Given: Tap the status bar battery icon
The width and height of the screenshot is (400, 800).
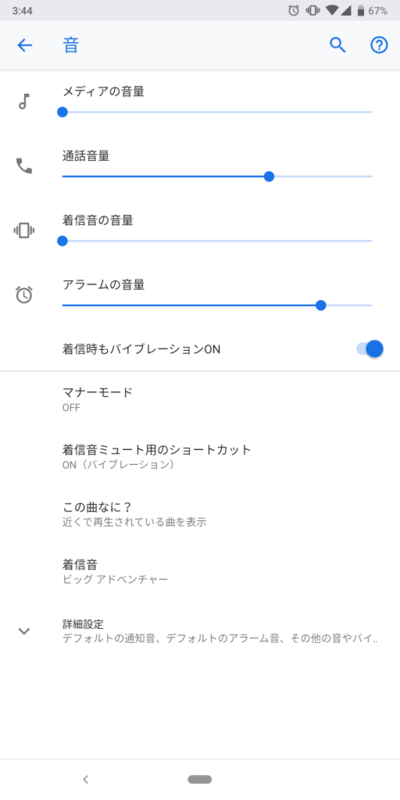Looking at the screenshot, I should 361,10.
